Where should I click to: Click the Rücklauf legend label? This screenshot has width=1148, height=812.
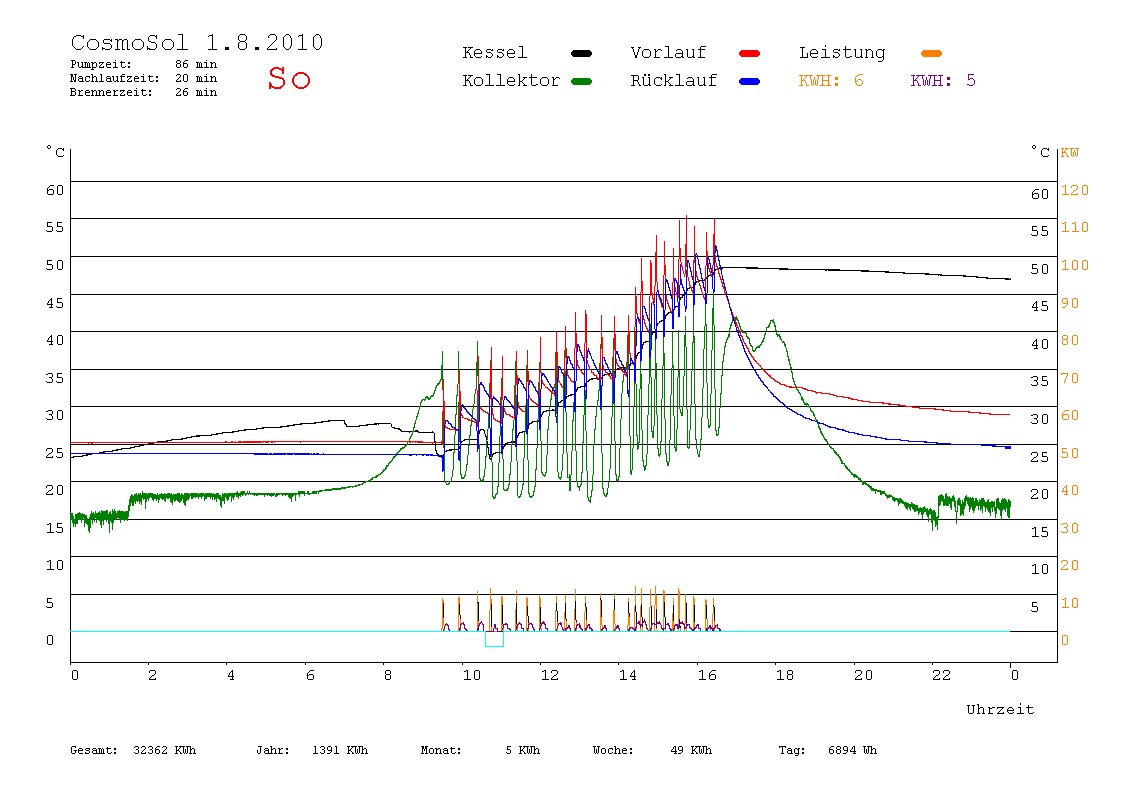coord(674,81)
